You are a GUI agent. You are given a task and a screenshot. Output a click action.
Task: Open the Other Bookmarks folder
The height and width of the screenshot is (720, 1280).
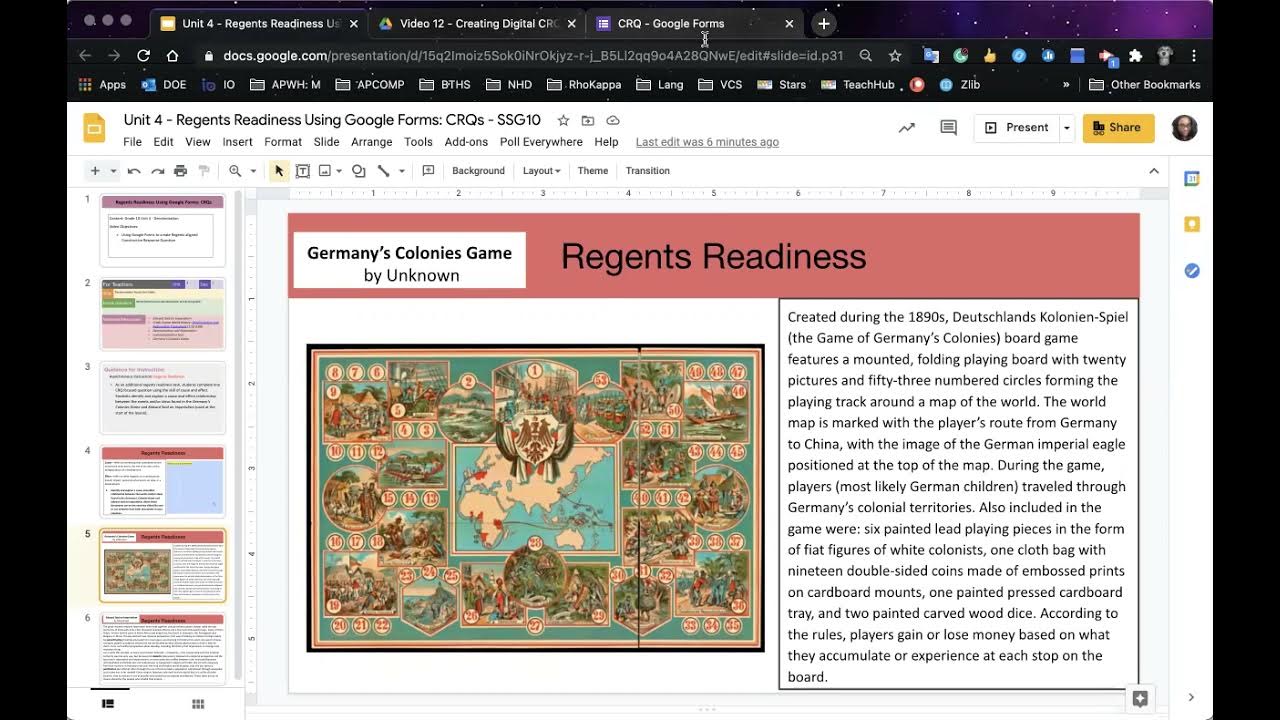(x=1145, y=85)
